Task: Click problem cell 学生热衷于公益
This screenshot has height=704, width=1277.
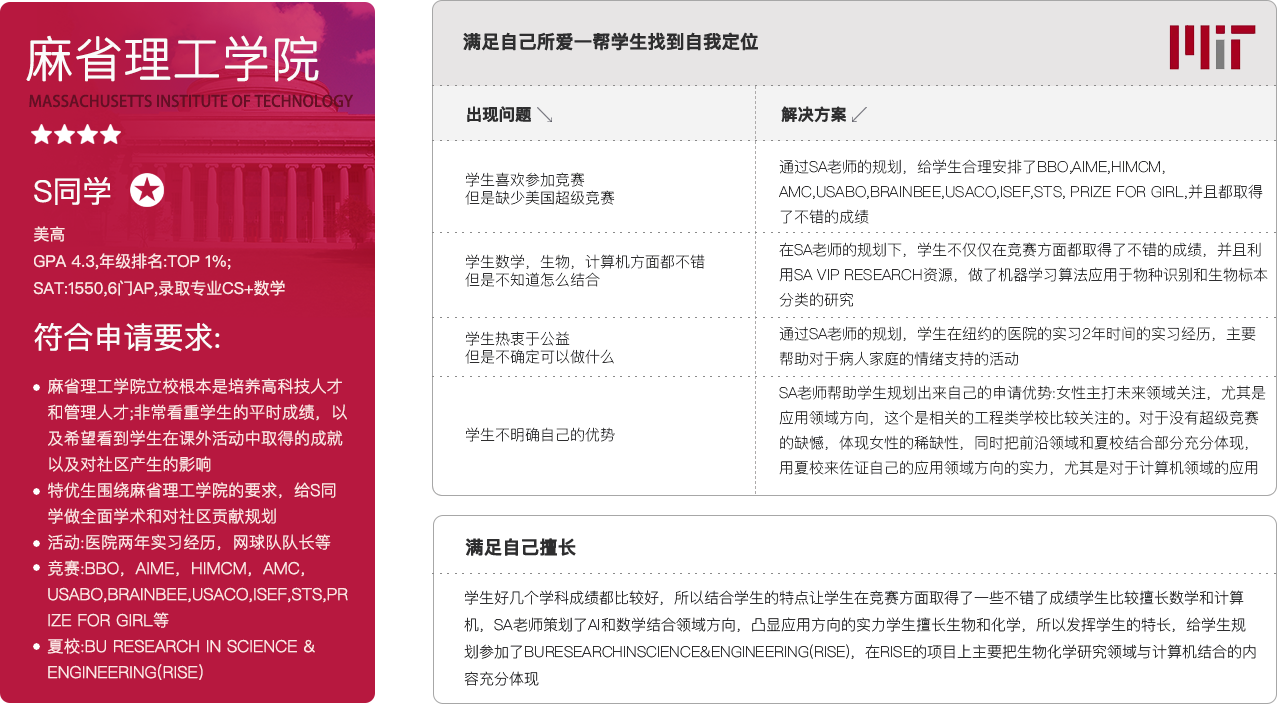Action: (540, 348)
